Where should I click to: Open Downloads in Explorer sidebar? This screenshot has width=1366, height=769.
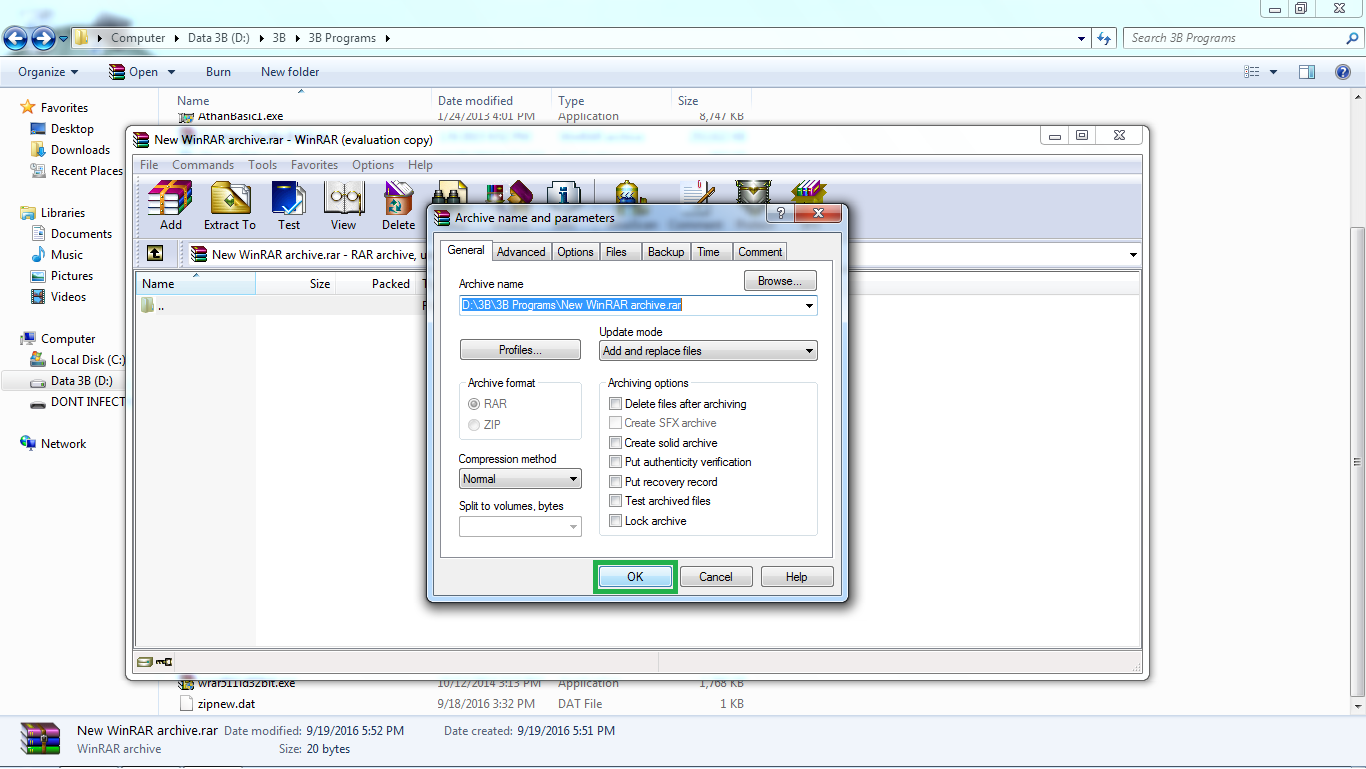click(80, 150)
